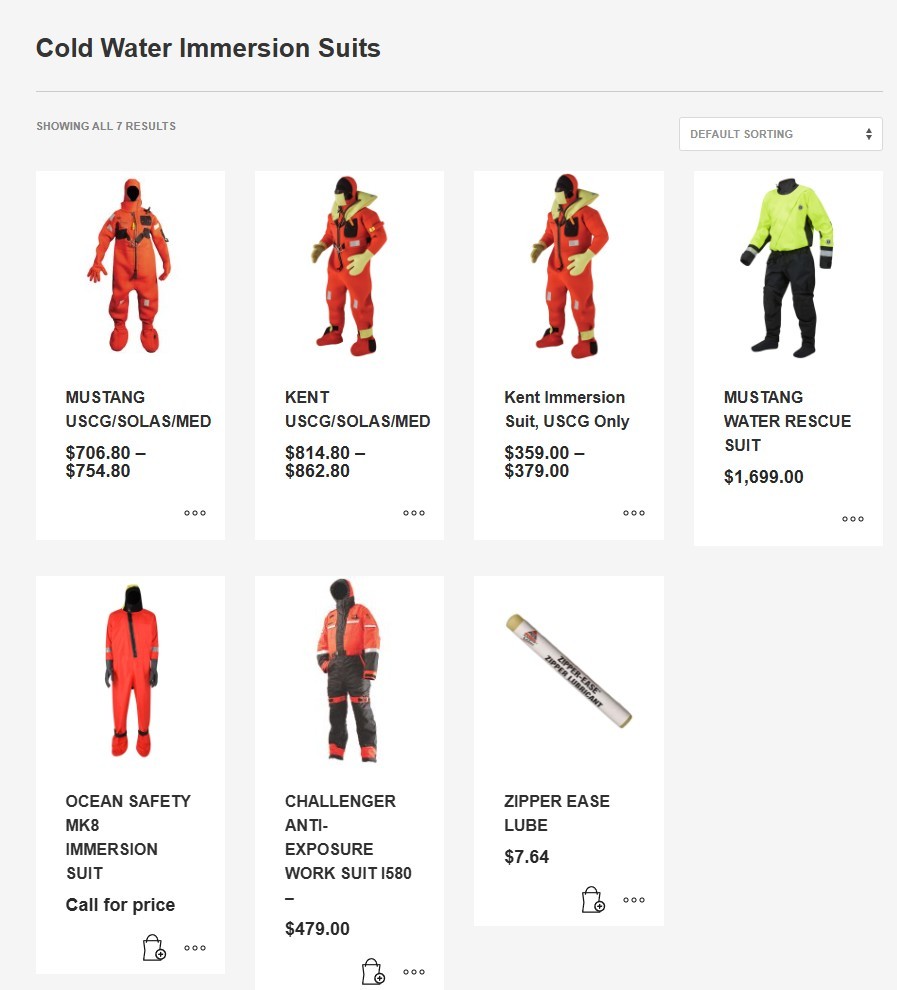
Task: Open more options for Mustang USCG/SOLAS/MED suit
Action: click(x=195, y=513)
